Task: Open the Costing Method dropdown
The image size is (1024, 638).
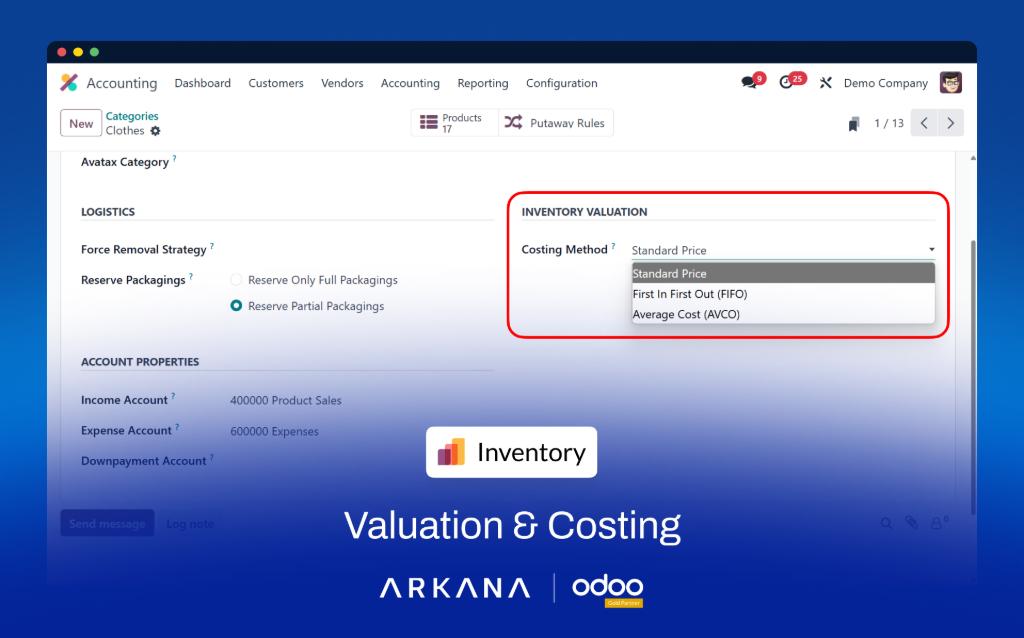Action: (783, 250)
